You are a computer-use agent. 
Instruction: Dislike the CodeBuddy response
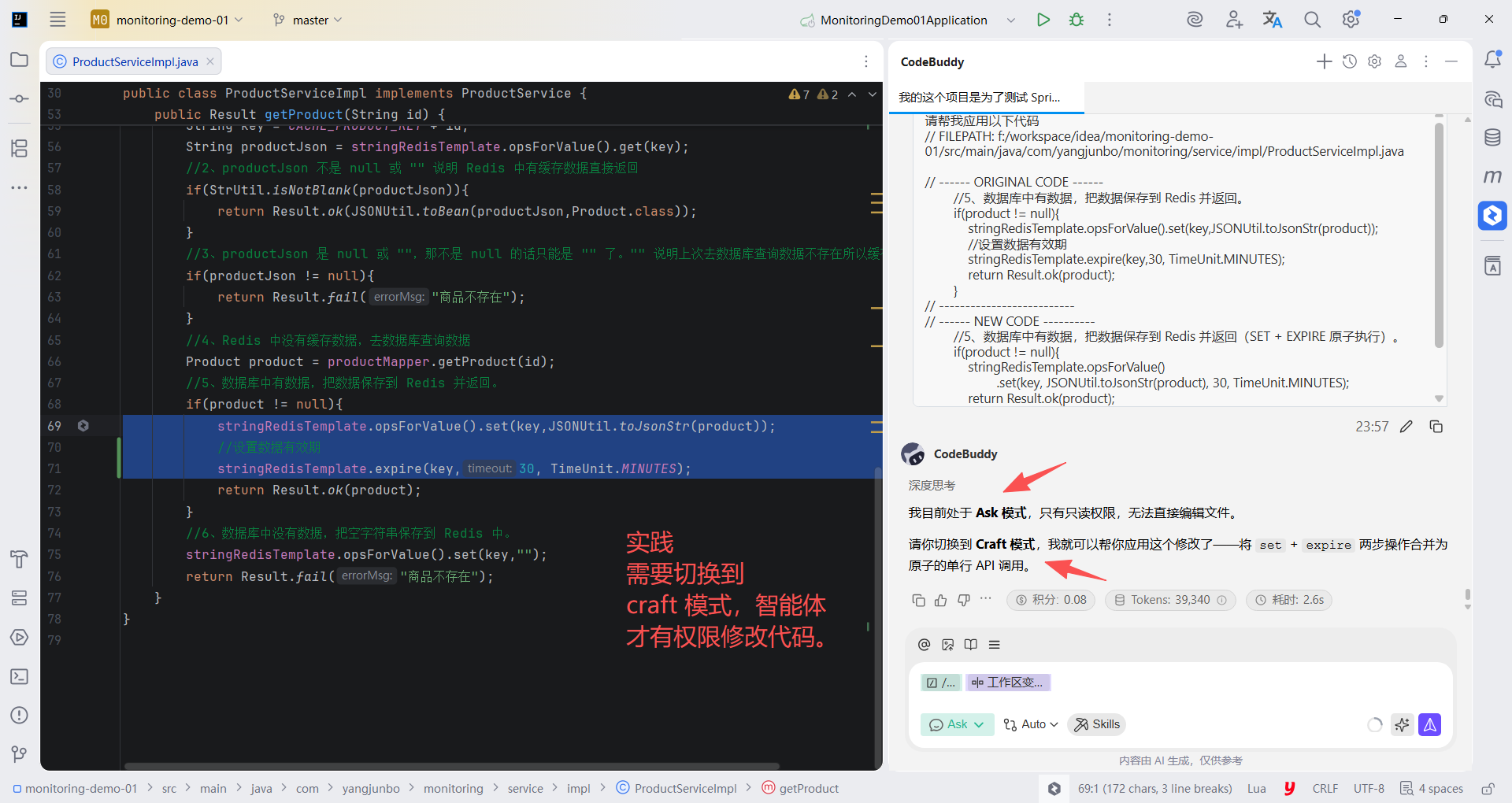pyautogui.click(x=963, y=601)
